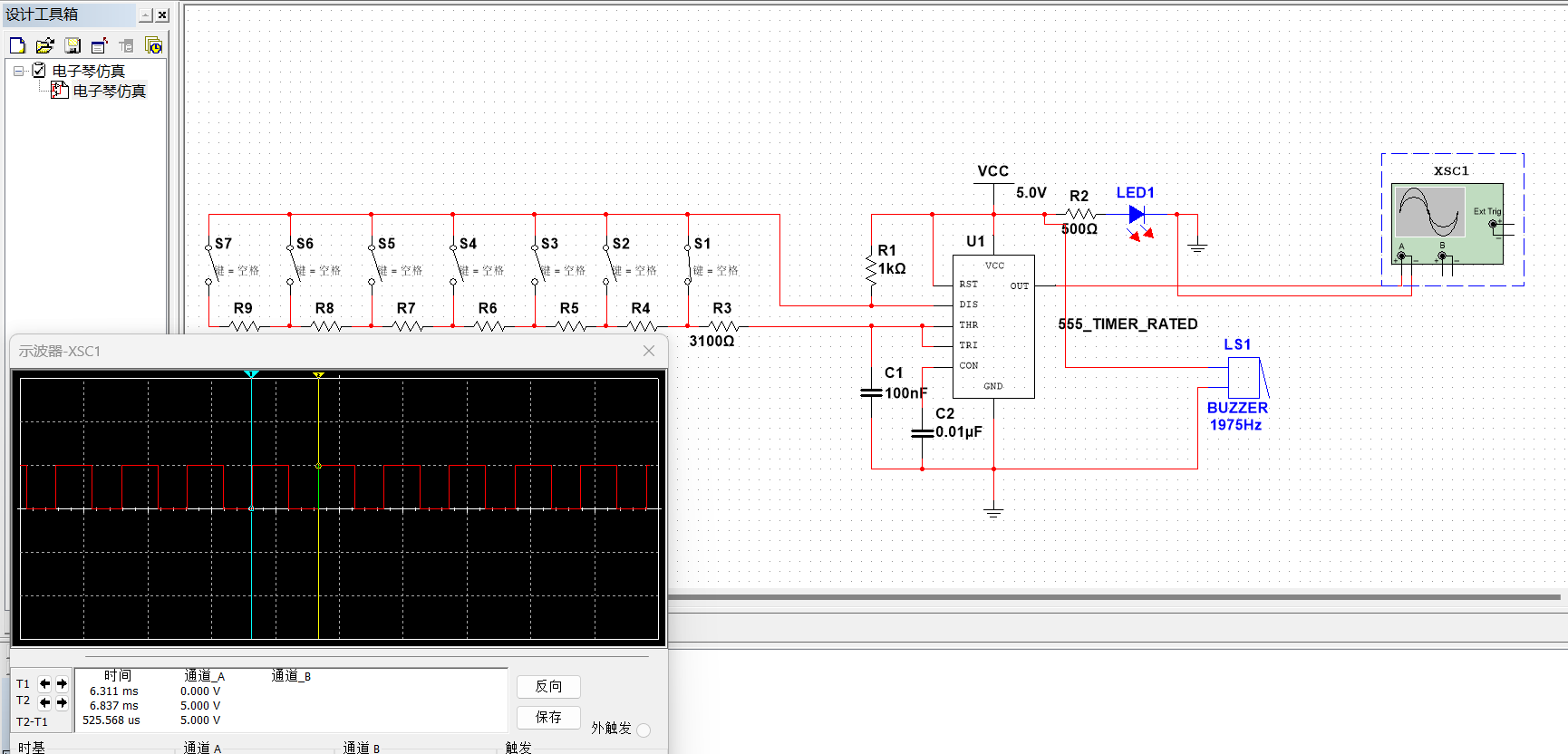
Task: Select the XSC1 oscilloscope instrument icon
Action: [1447, 223]
